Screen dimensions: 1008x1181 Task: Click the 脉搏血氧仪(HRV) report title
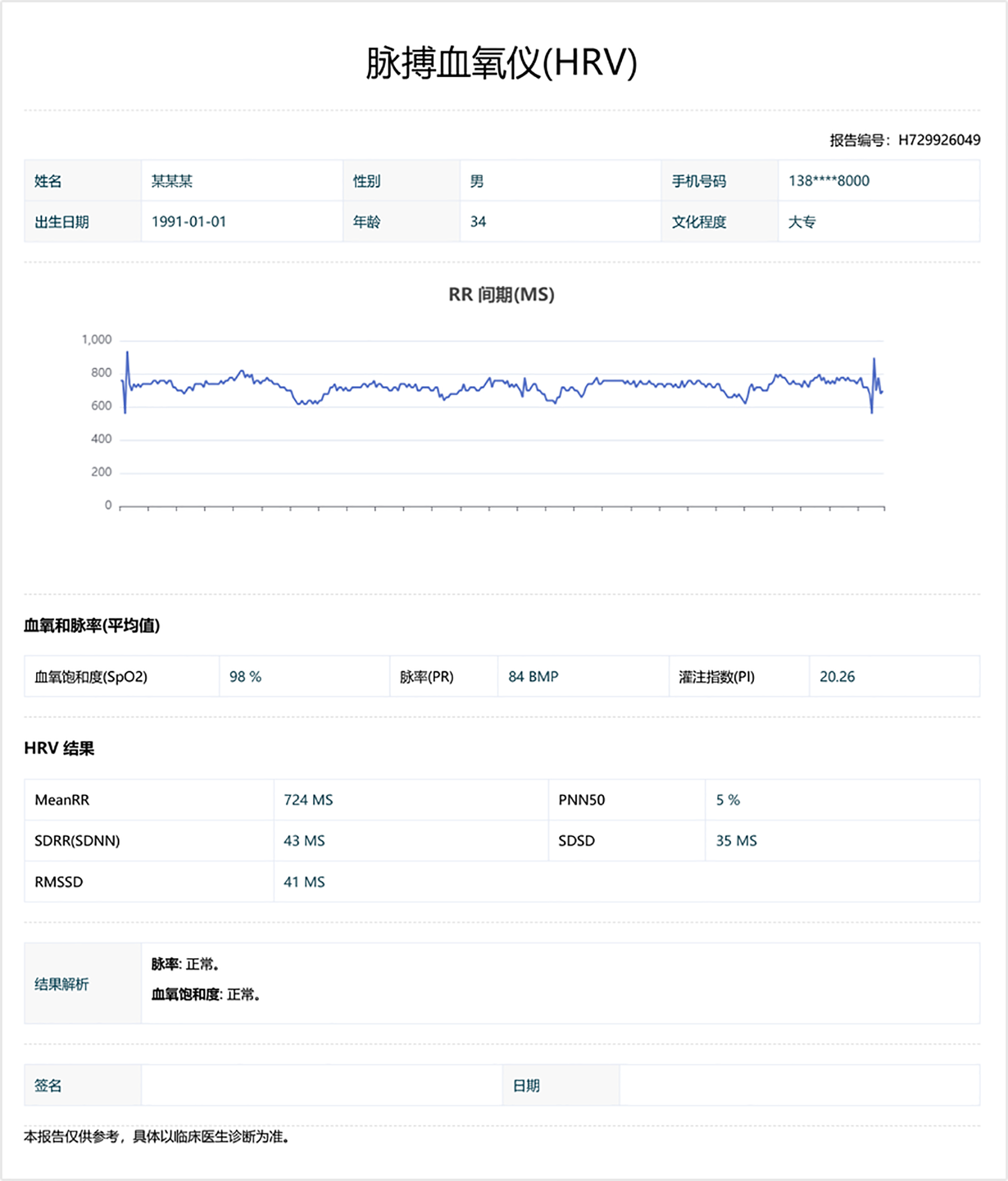(x=501, y=62)
